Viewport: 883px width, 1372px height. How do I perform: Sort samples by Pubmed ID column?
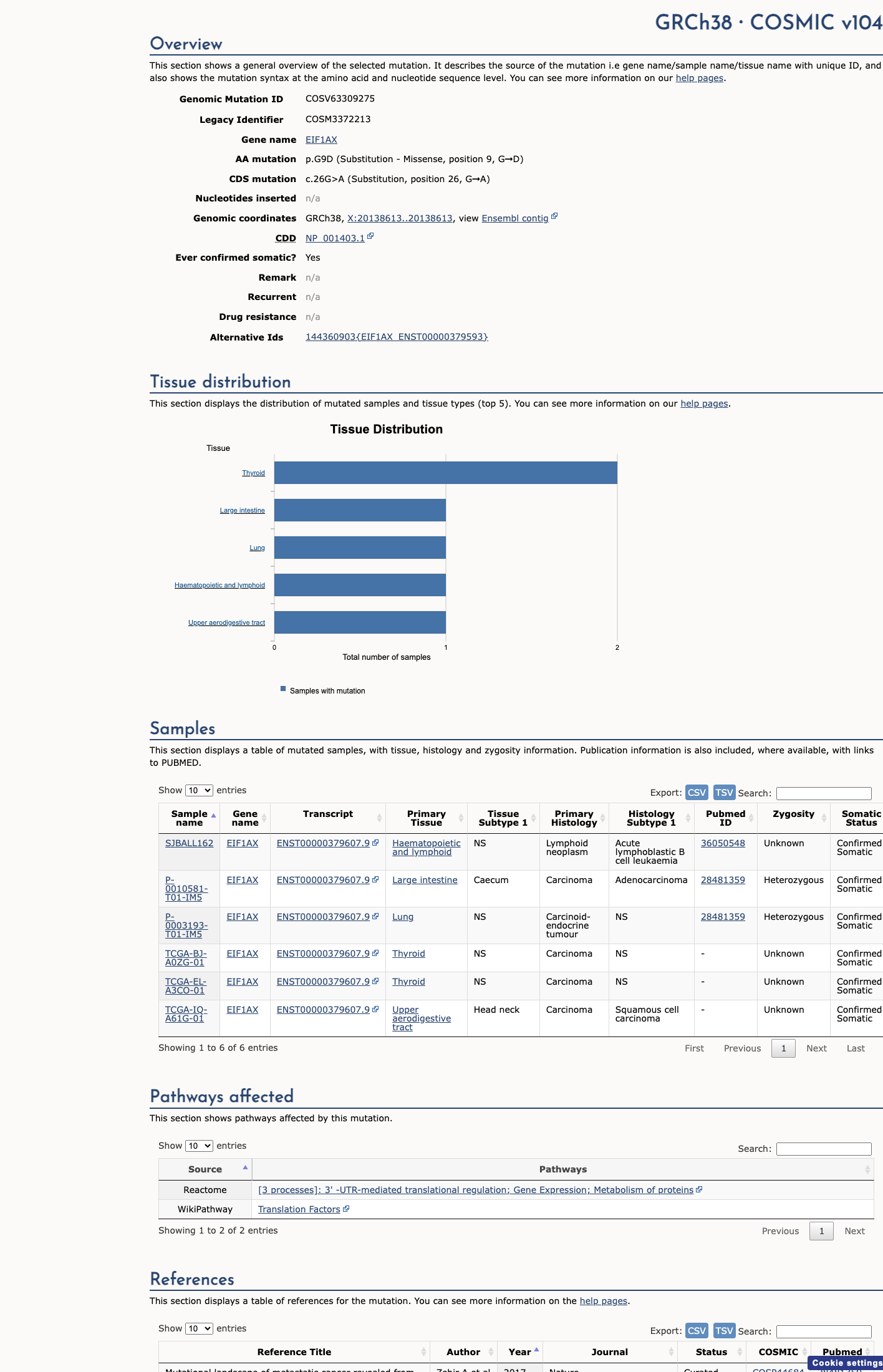(x=726, y=818)
